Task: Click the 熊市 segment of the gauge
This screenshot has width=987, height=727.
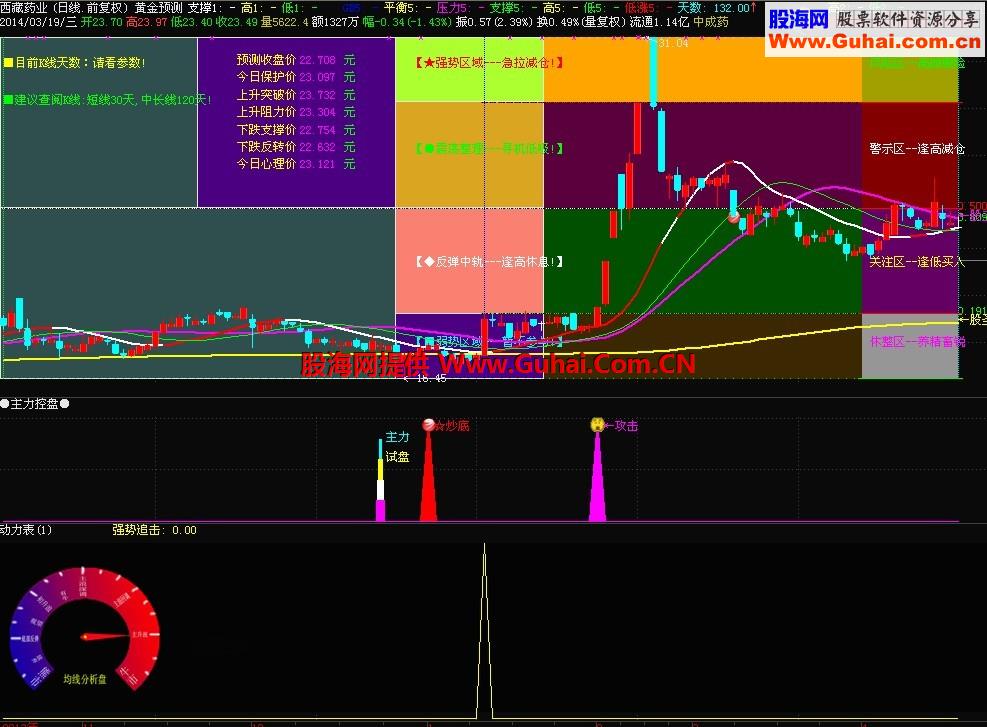Action: pos(41,677)
